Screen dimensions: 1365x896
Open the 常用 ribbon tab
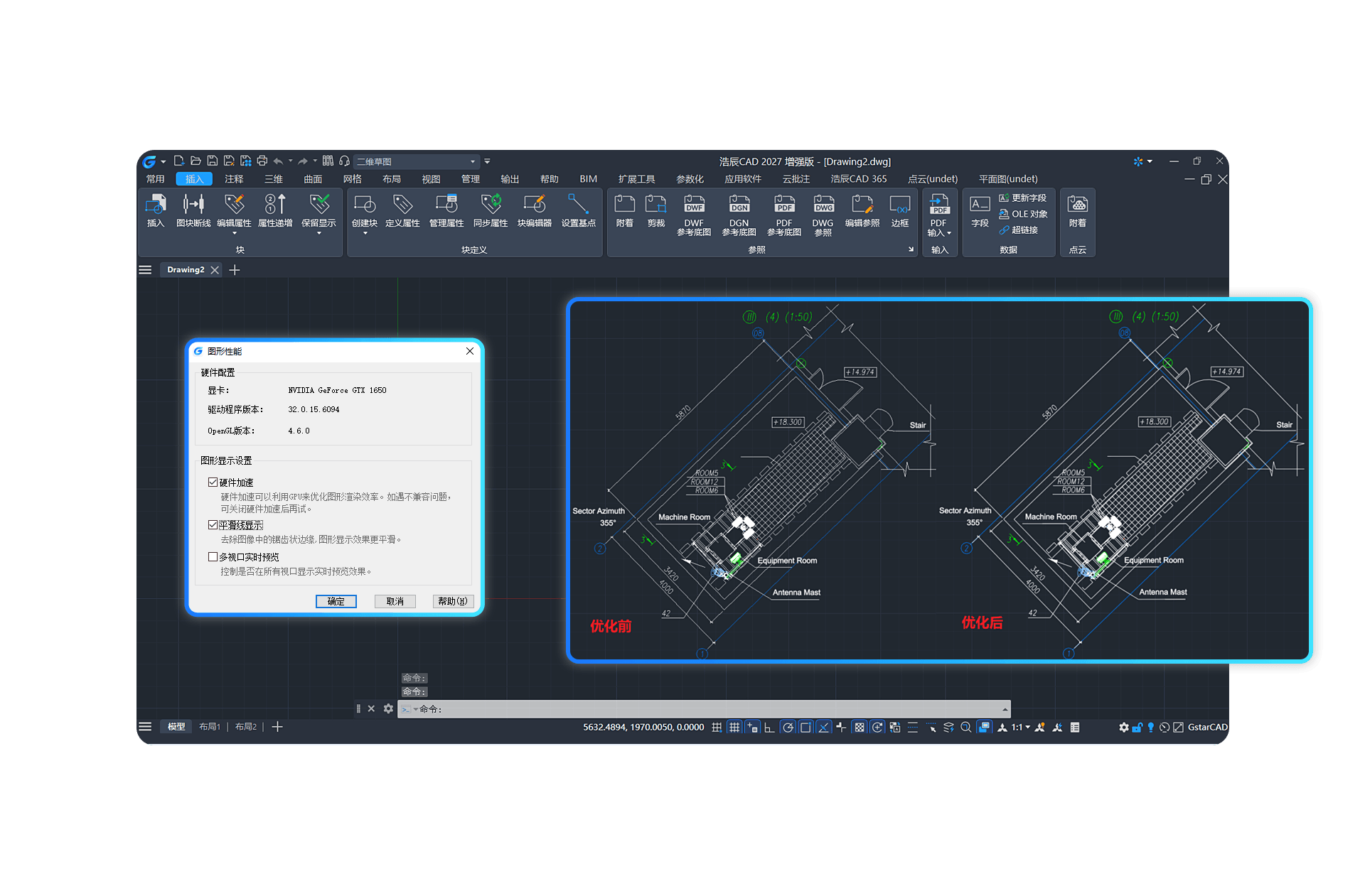156,179
